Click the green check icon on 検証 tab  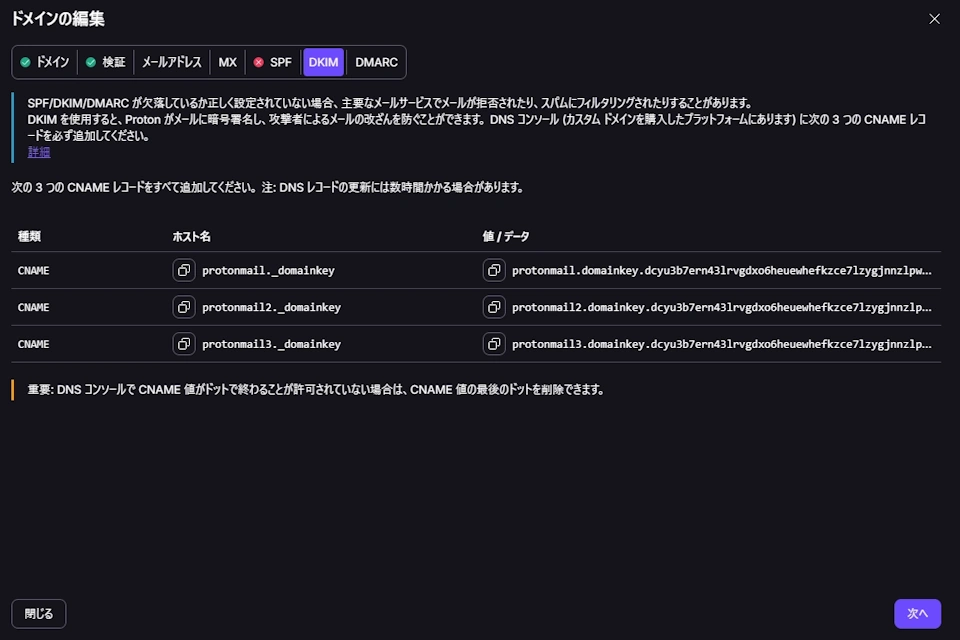click(x=92, y=61)
